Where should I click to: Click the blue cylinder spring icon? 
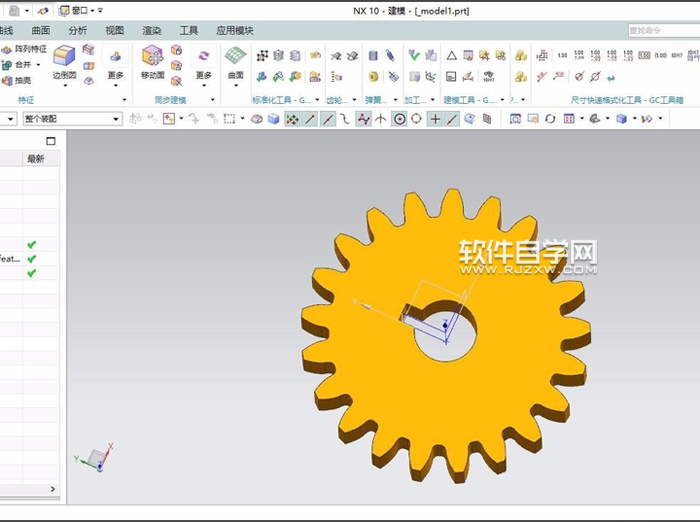(373, 55)
